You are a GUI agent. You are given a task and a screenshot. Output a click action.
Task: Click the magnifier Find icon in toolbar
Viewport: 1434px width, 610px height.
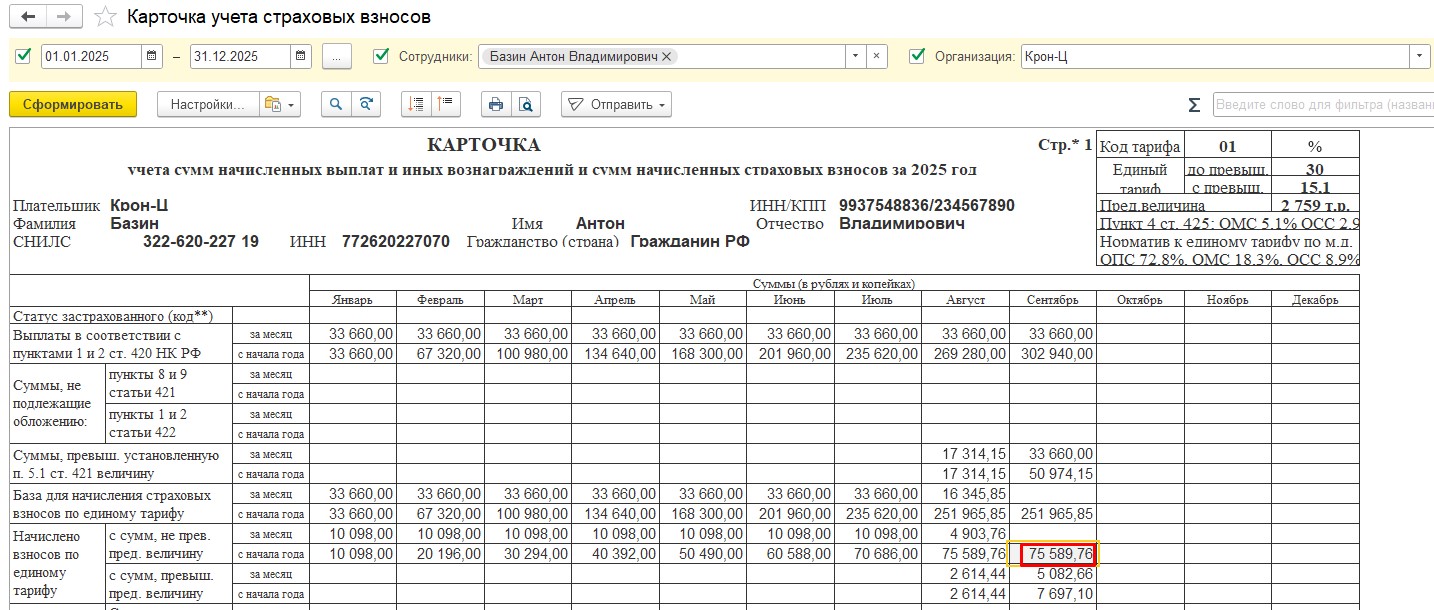coord(336,104)
